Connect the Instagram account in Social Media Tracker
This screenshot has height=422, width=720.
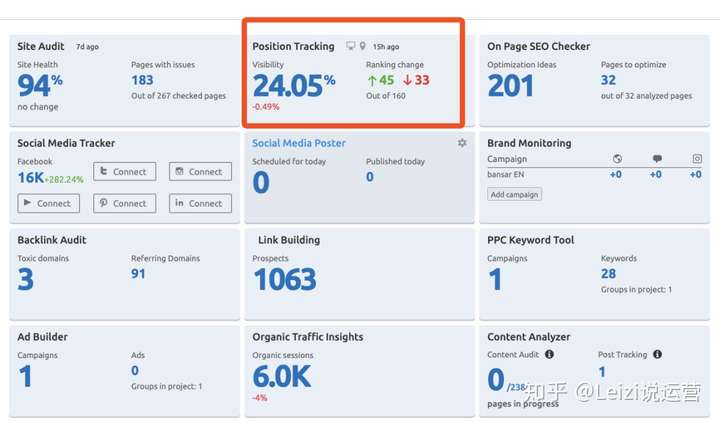(x=200, y=171)
